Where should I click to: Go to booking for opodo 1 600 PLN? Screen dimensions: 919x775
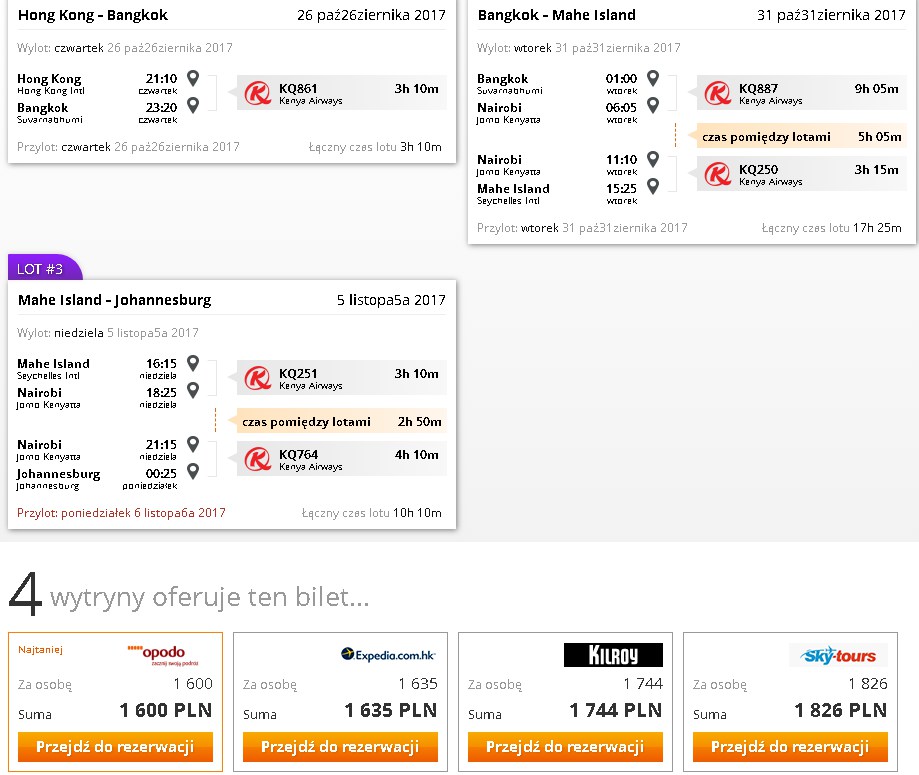(115, 747)
